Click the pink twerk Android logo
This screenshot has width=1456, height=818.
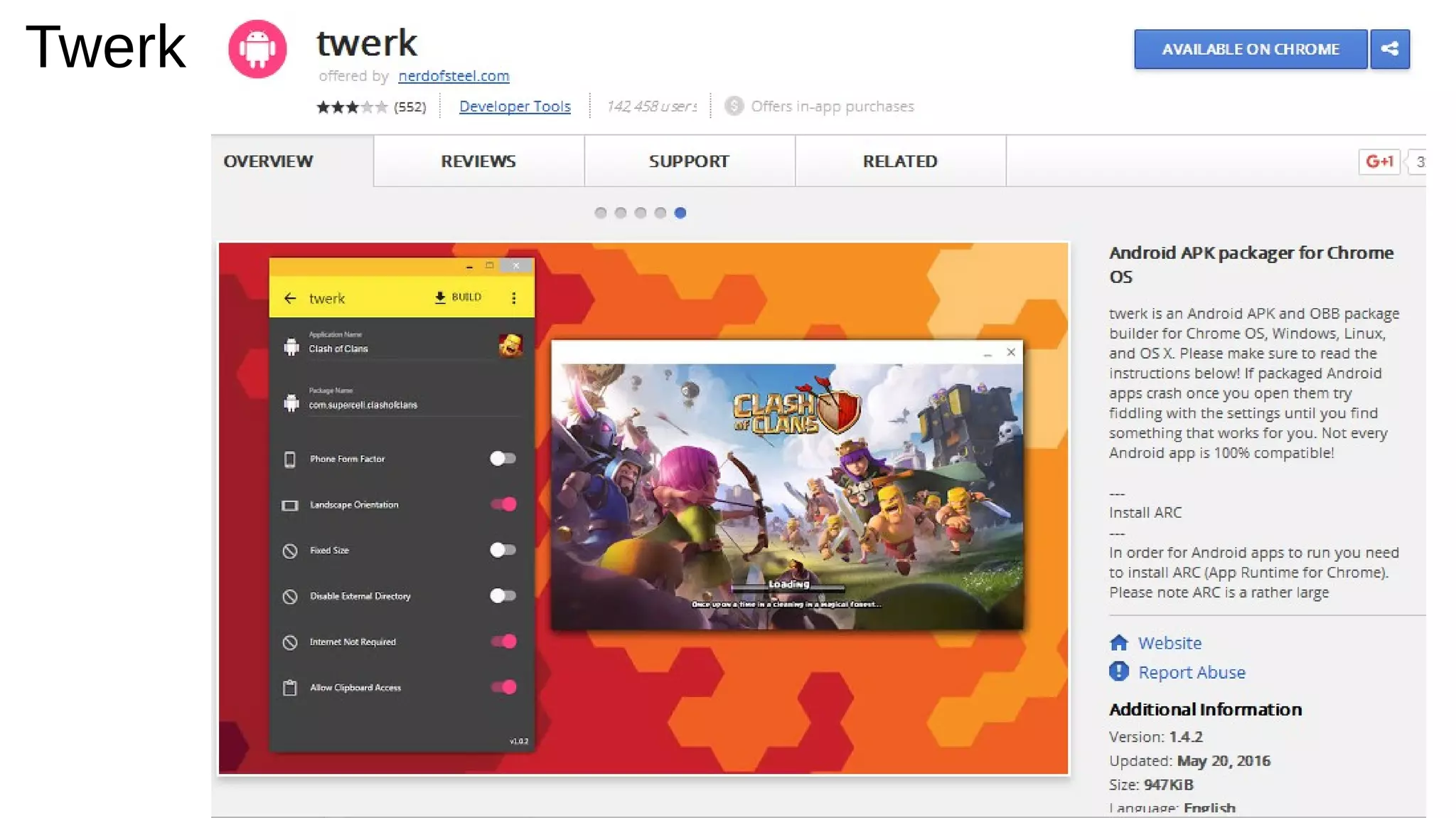[x=257, y=49]
